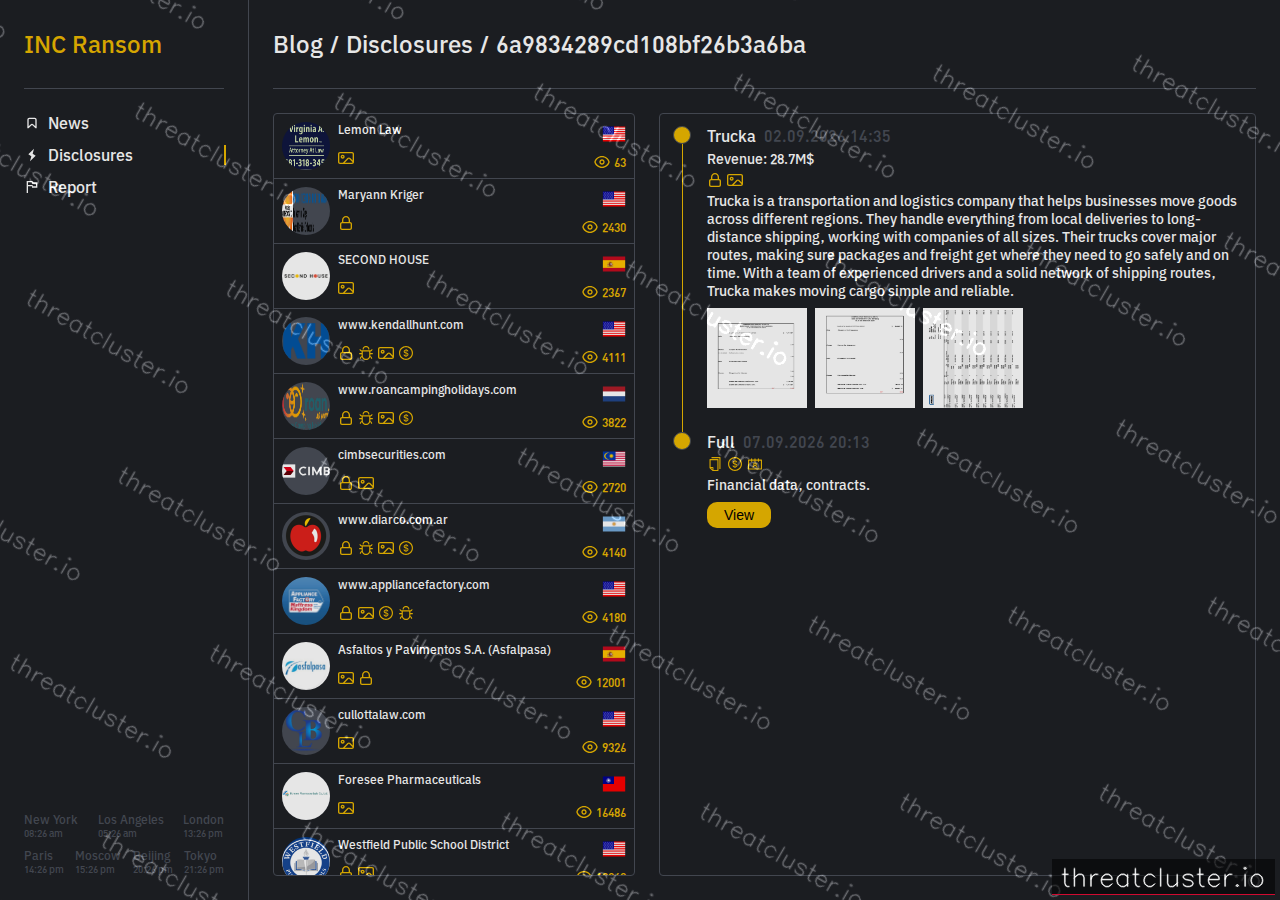The width and height of the screenshot is (1280, 900).
Task: Click image icon in SECOND HOUSE row
Action: (346, 288)
